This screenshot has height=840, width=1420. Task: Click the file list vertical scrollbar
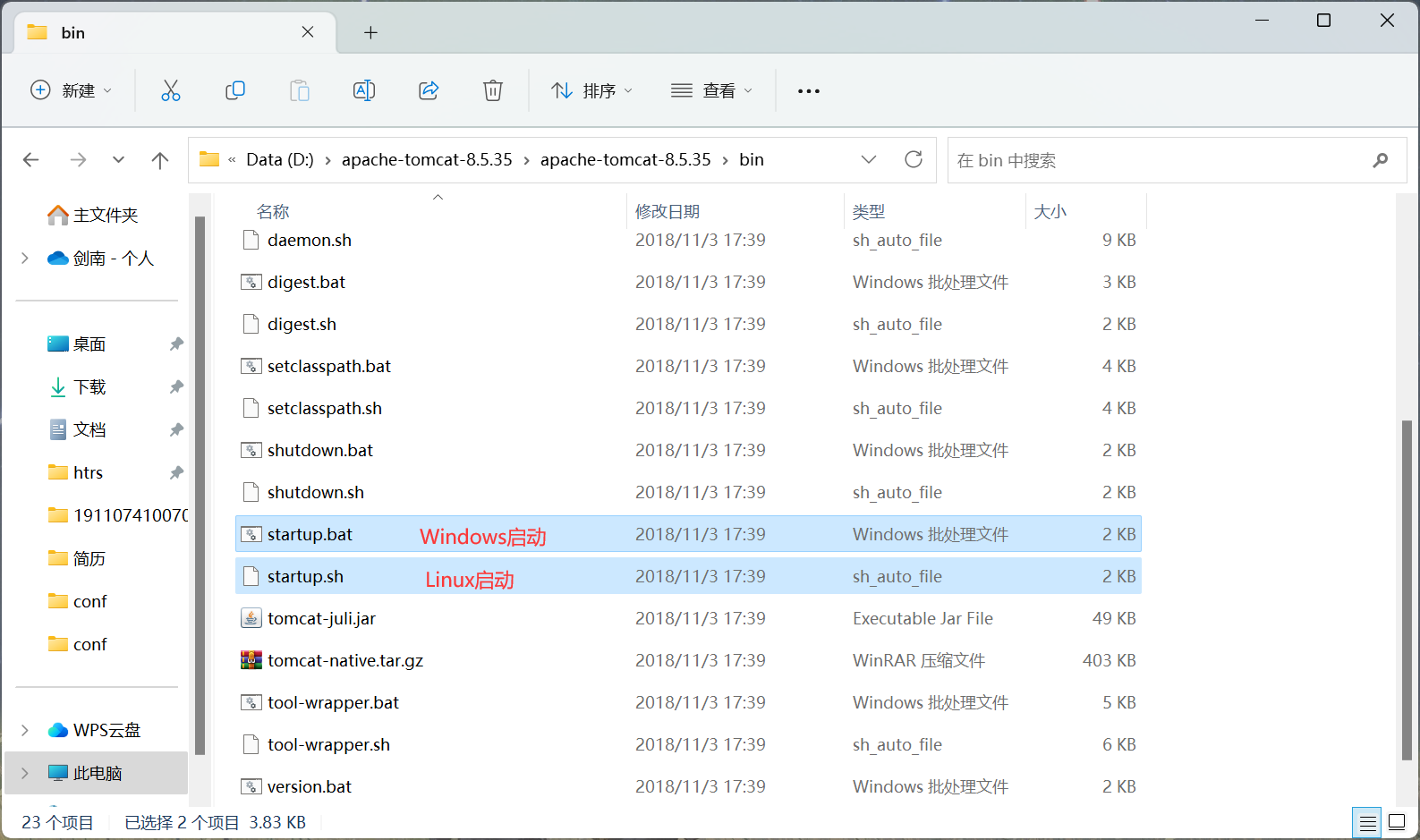[1407, 590]
